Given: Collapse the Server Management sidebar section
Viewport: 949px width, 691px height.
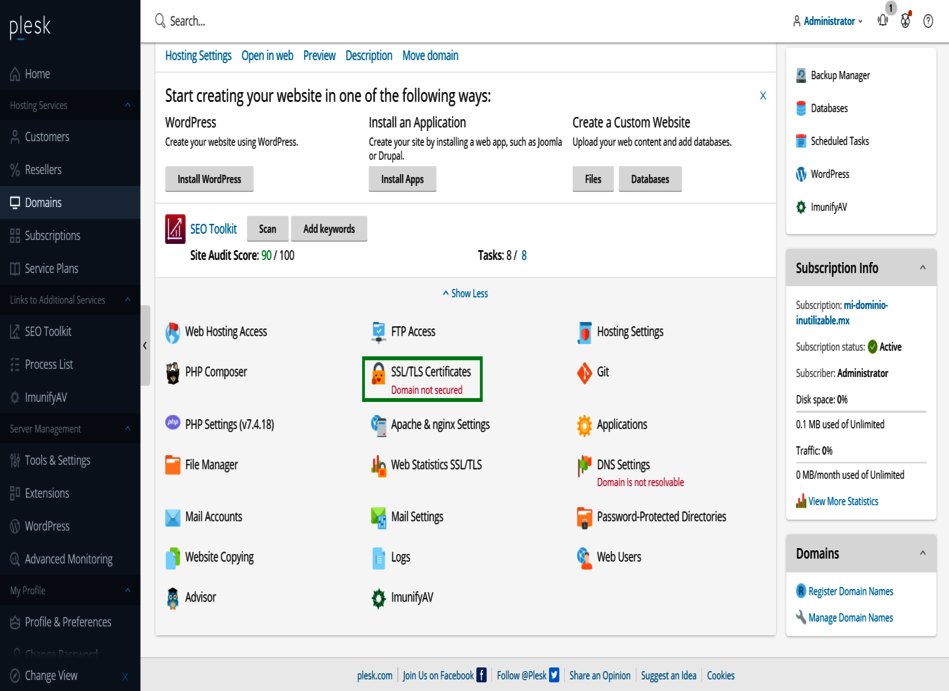Looking at the screenshot, I should pyautogui.click(x=128, y=428).
